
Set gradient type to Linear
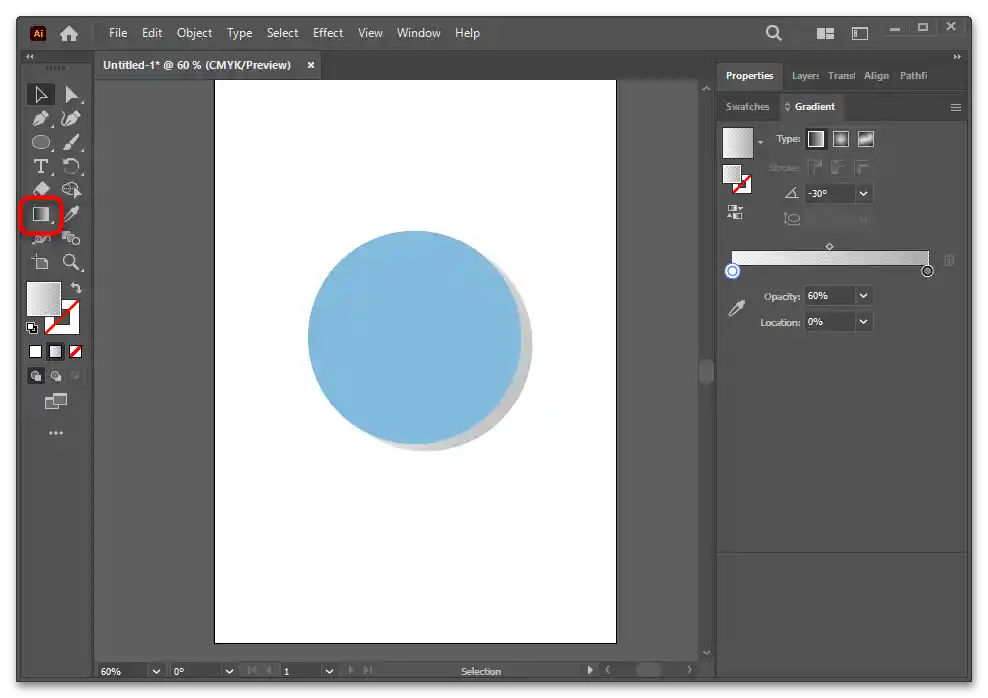(816, 139)
